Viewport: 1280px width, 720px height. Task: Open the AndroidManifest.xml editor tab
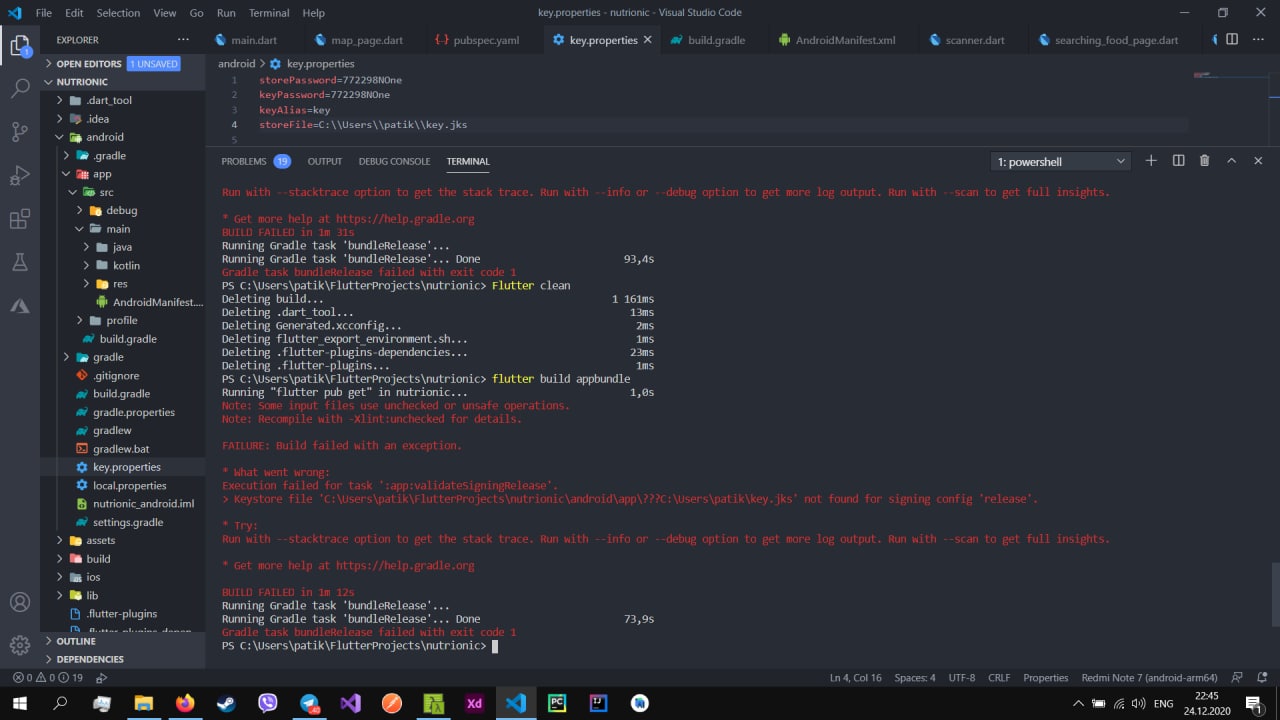835,40
